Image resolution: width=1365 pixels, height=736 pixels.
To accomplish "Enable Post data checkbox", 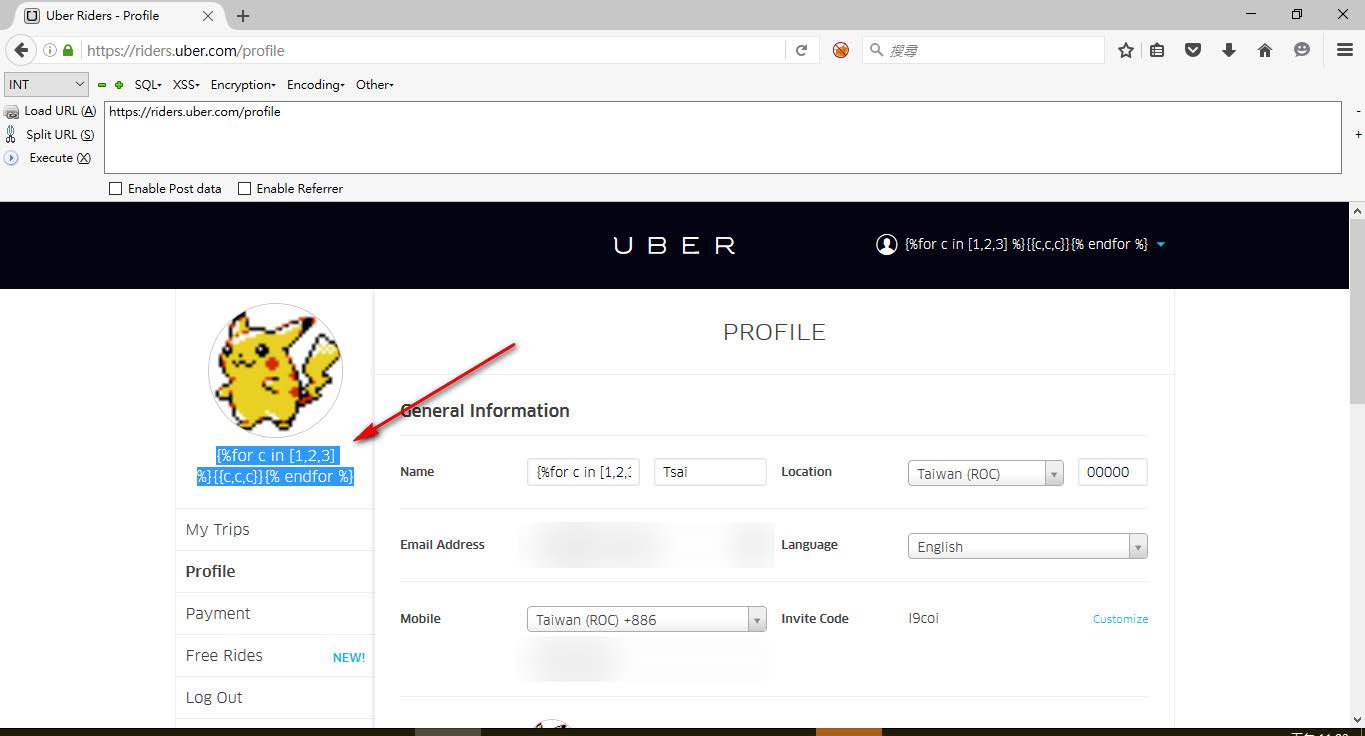I will [115, 188].
